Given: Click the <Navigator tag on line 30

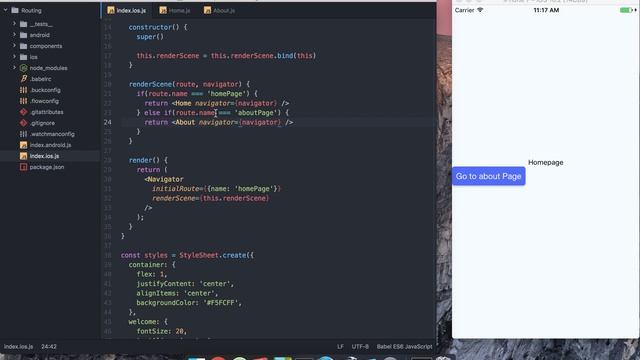Looking at the screenshot, I should (164, 179).
